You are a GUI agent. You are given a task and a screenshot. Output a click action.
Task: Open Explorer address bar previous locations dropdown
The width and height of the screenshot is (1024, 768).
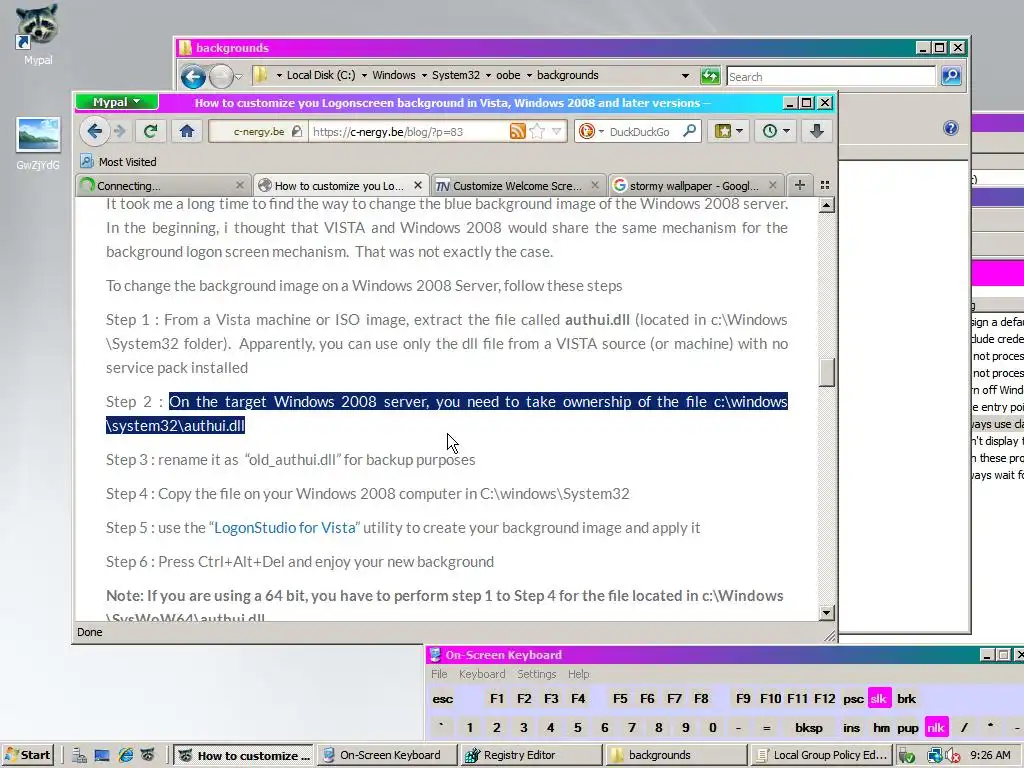click(x=685, y=76)
